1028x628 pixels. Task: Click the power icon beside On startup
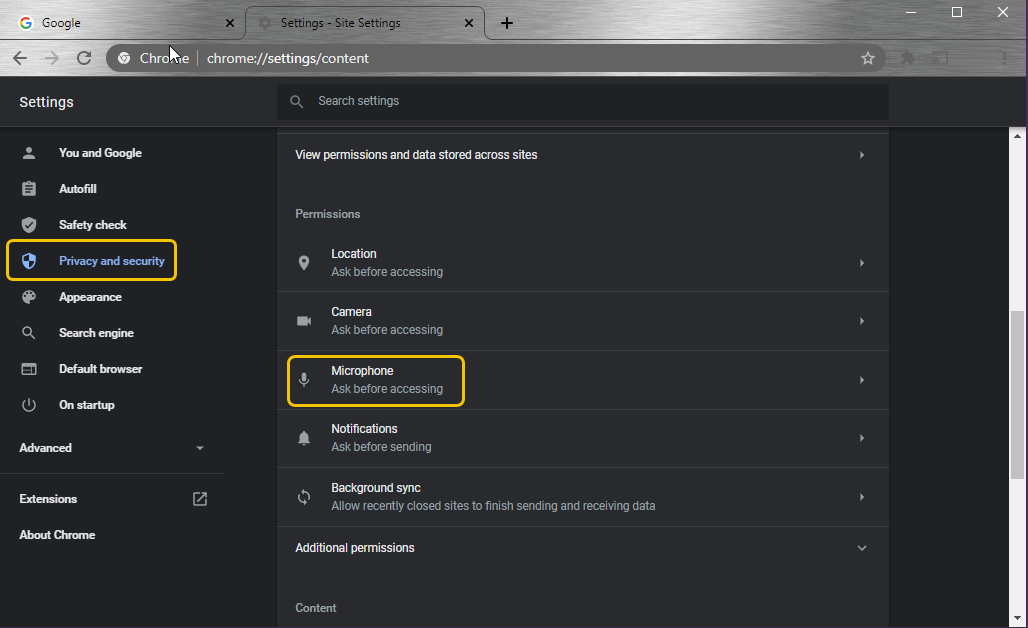(29, 405)
